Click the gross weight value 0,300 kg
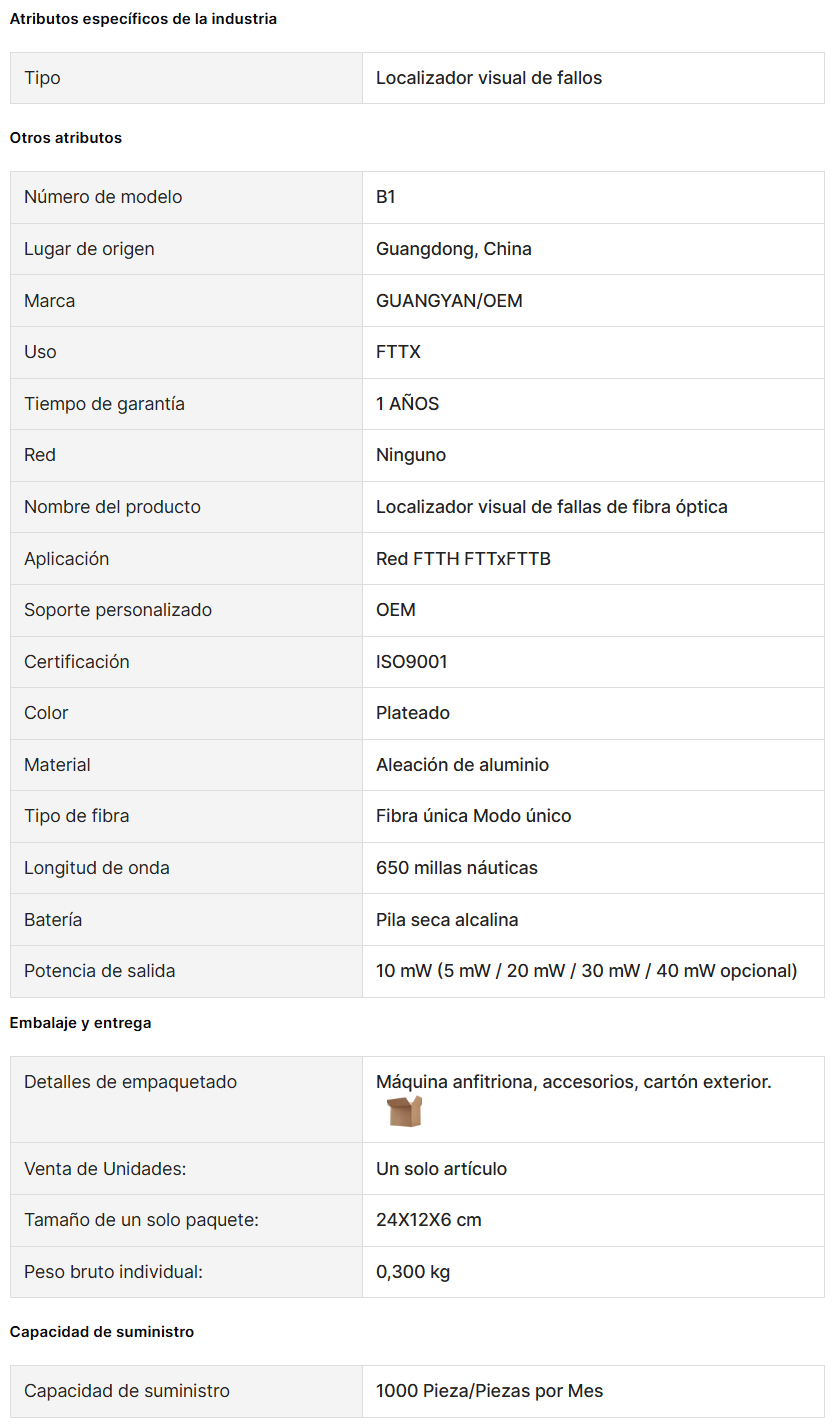This screenshot has width=834, height=1426. 413,1272
